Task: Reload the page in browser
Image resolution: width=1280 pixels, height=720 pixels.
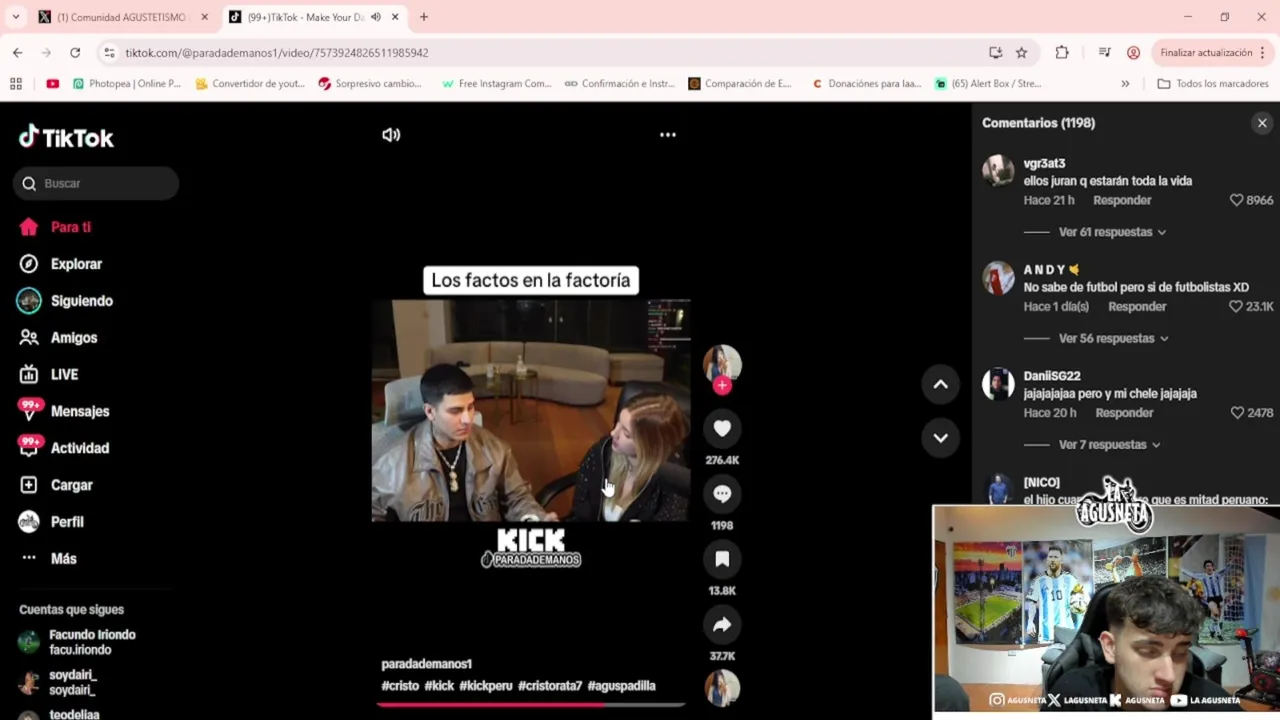Action: [x=75, y=53]
